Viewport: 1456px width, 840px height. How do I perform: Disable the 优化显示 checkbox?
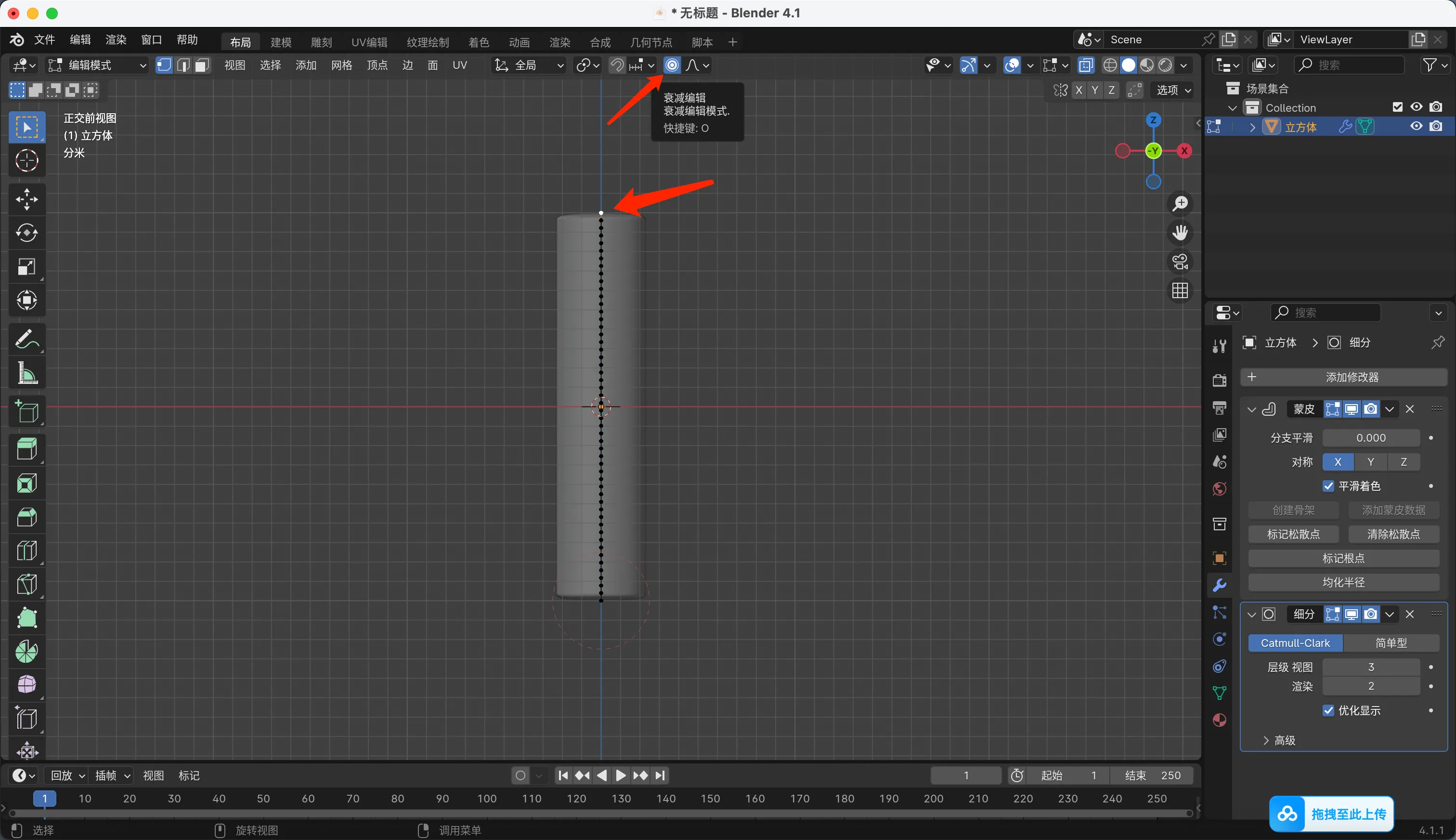[1328, 710]
